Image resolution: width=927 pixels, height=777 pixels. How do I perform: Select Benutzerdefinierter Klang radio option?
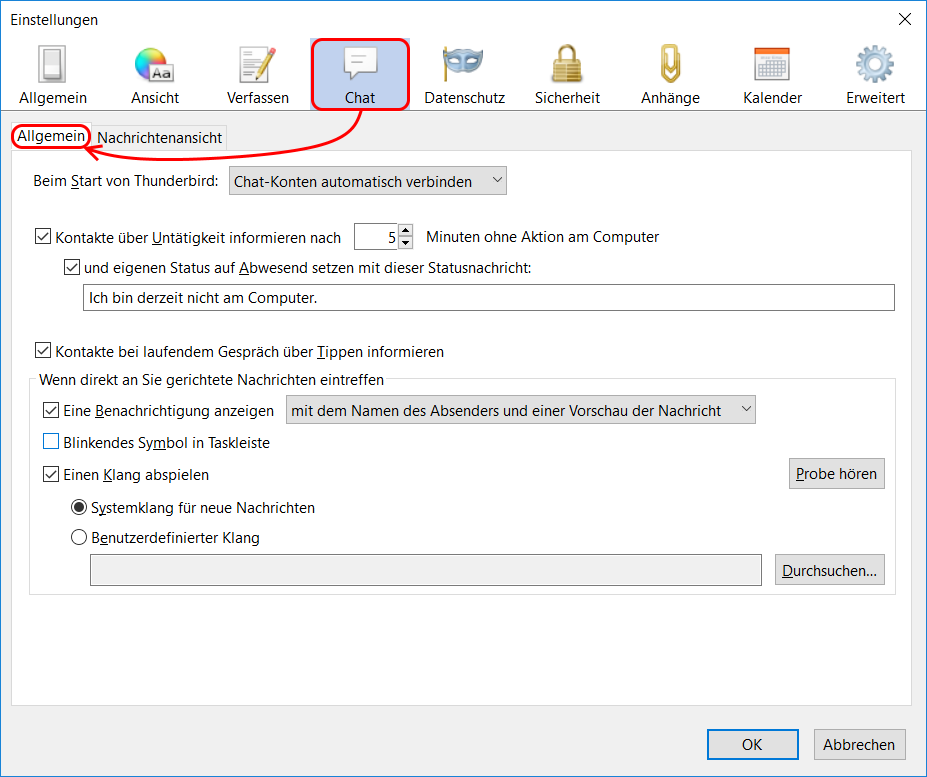pos(79,537)
